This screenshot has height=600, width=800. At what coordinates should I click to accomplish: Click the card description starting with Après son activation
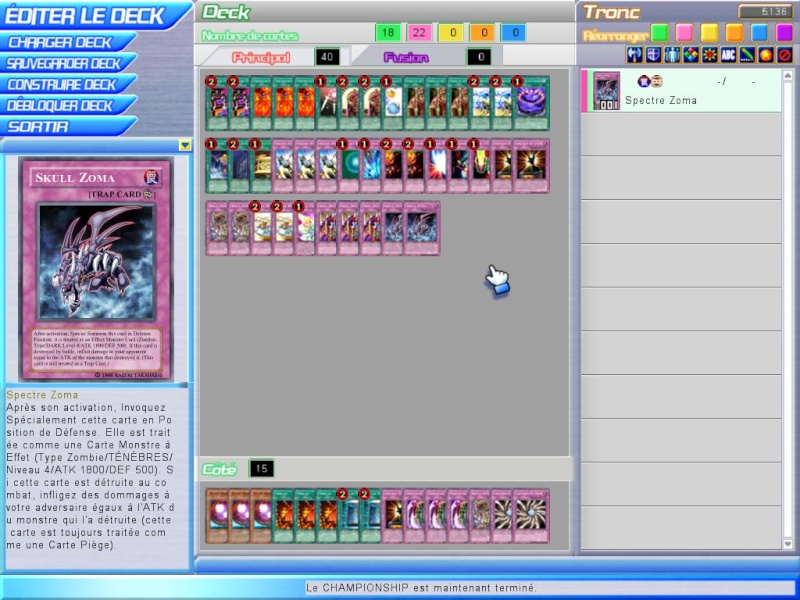pos(90,476)
